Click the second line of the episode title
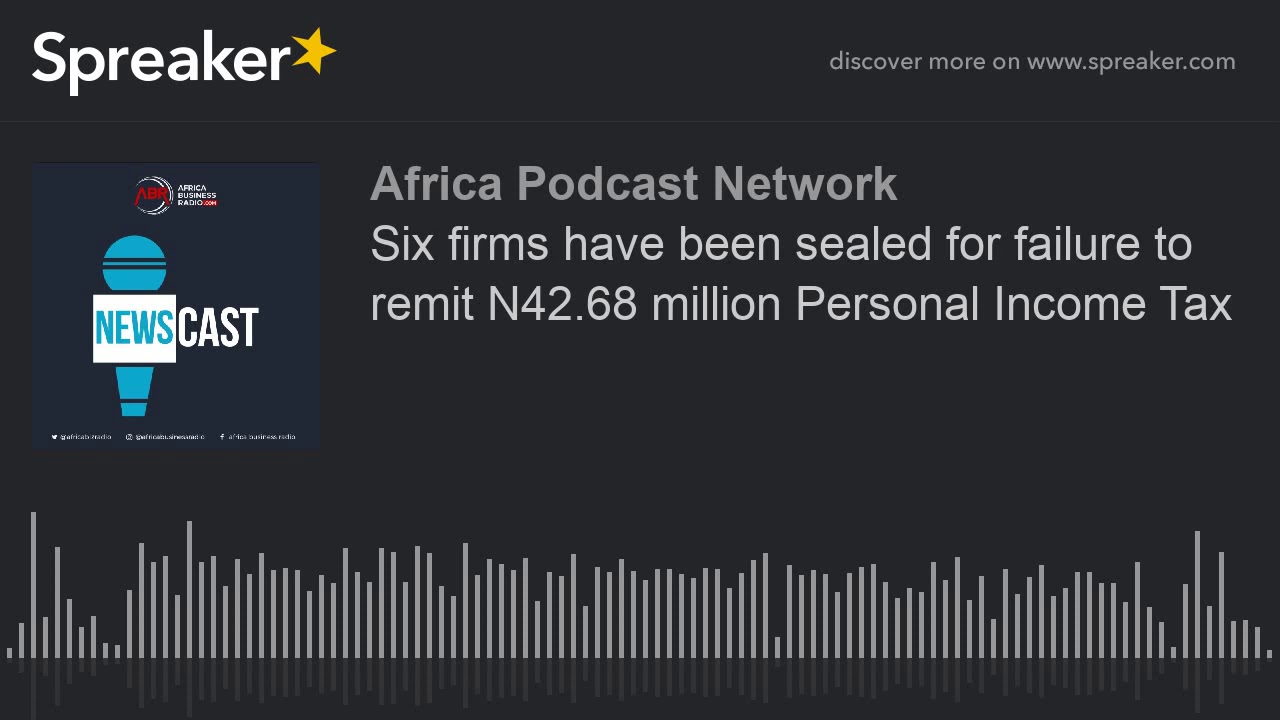 [x=800, y=304]
